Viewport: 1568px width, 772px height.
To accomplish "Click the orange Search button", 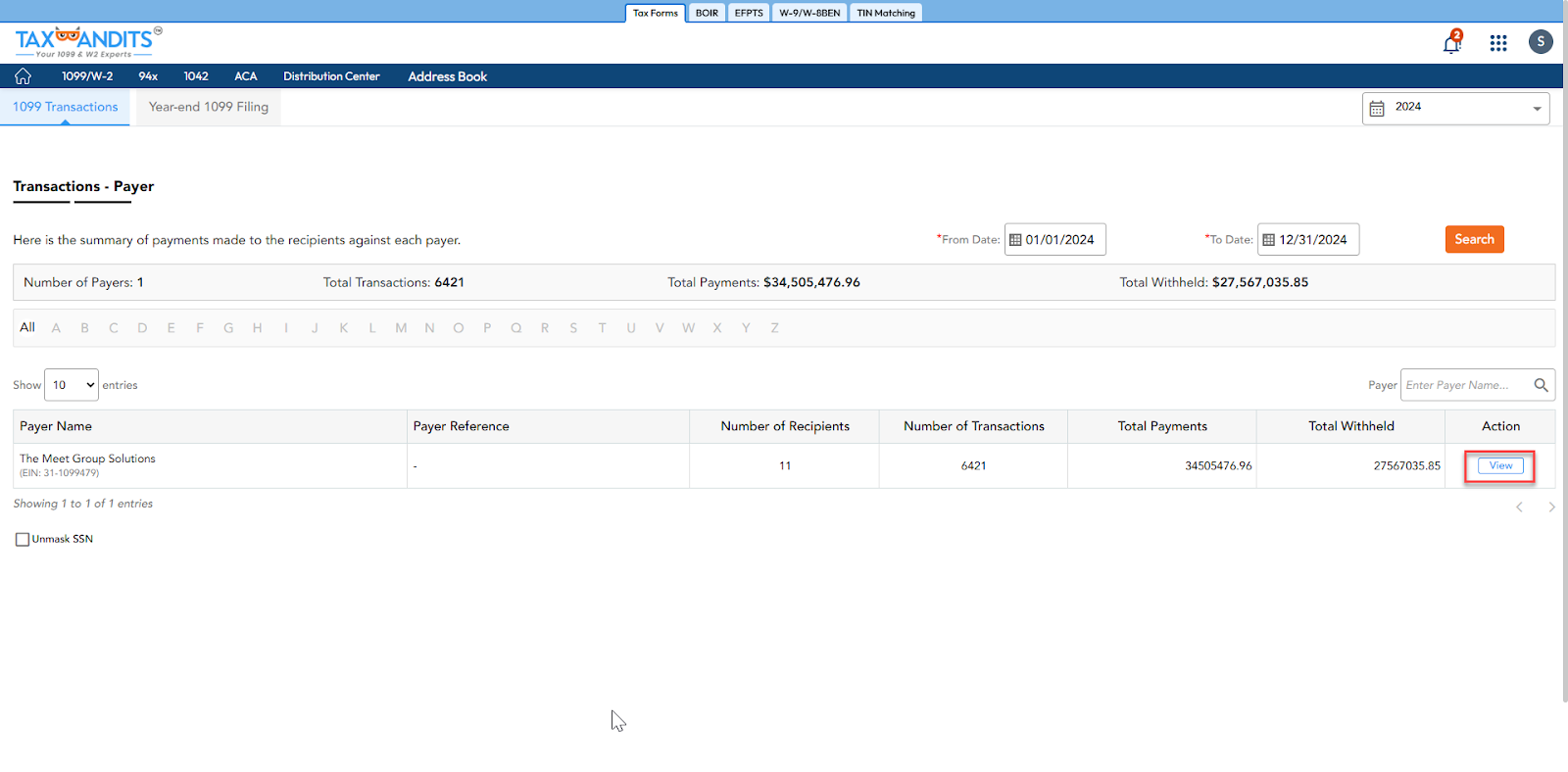I will (x=1474, y=239).
